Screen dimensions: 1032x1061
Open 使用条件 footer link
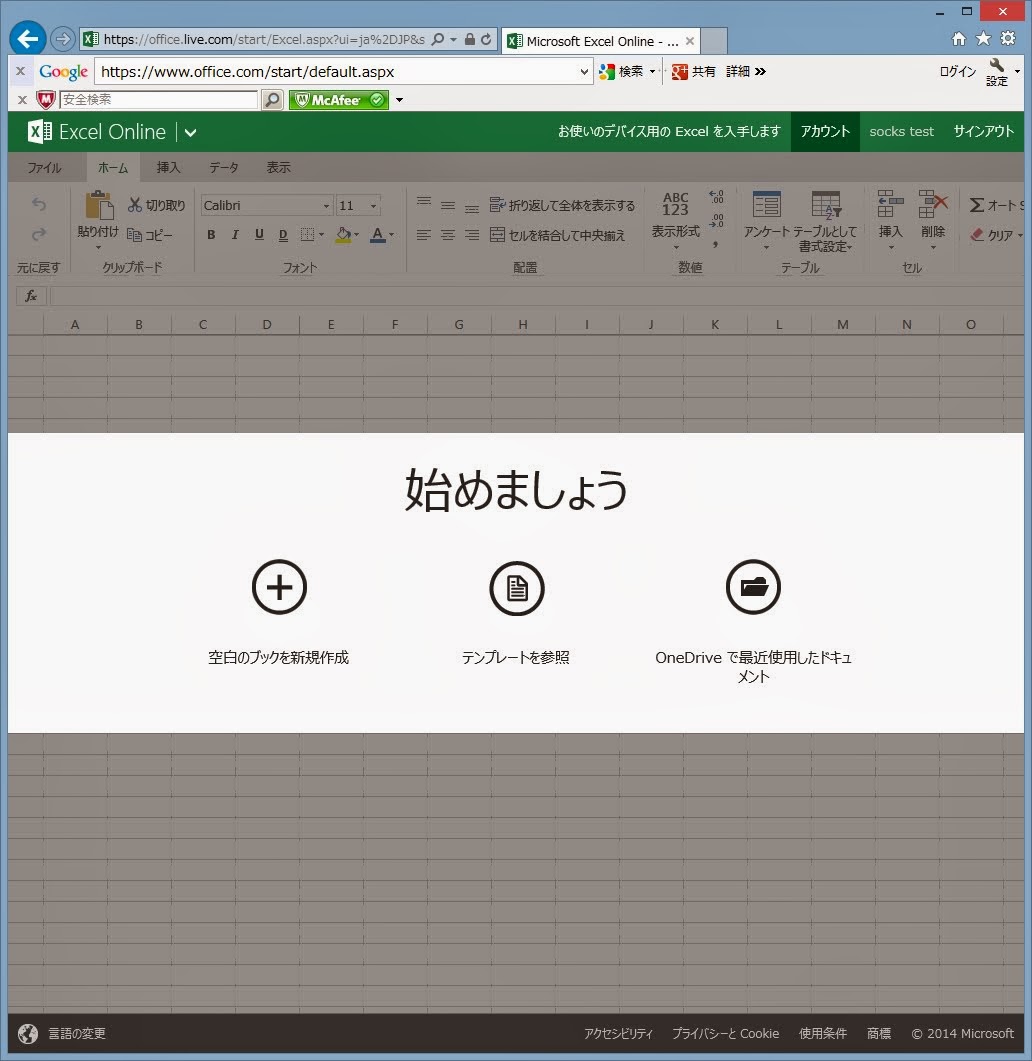tap(823, 1033)
